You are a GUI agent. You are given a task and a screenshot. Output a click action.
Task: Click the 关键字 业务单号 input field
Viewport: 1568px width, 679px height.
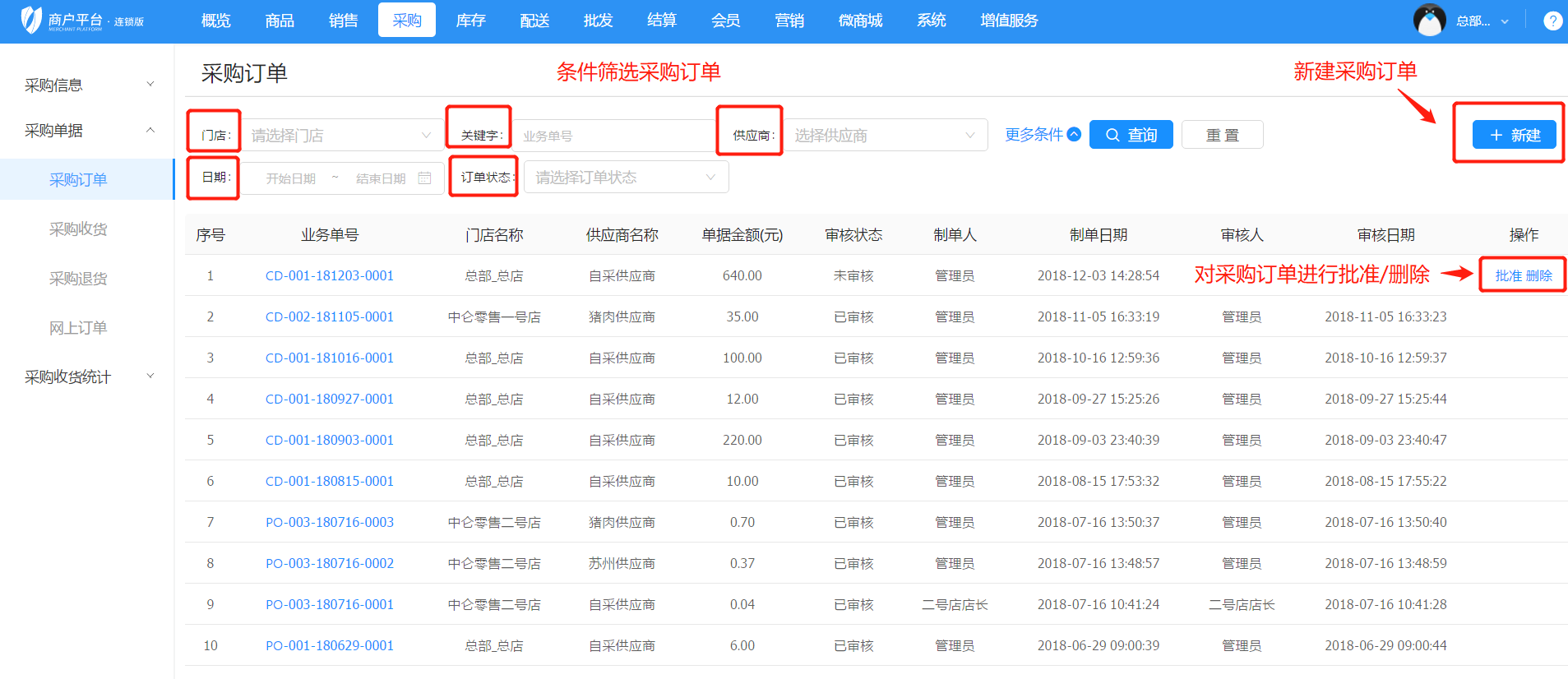coord(613,136)
